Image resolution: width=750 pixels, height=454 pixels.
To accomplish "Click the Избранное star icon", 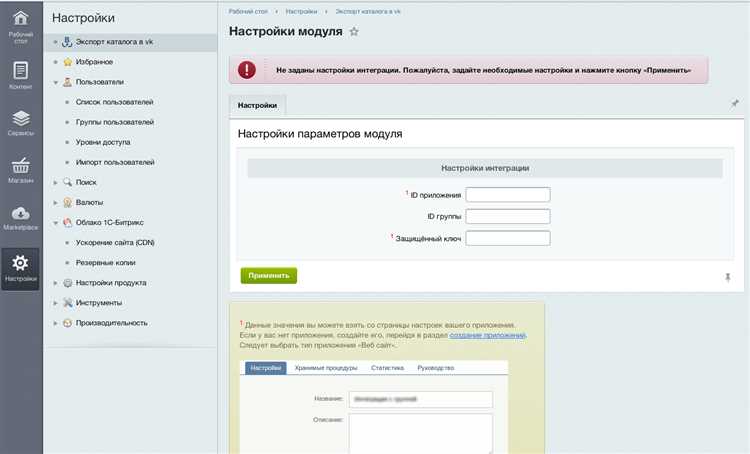I will point(67,62).
